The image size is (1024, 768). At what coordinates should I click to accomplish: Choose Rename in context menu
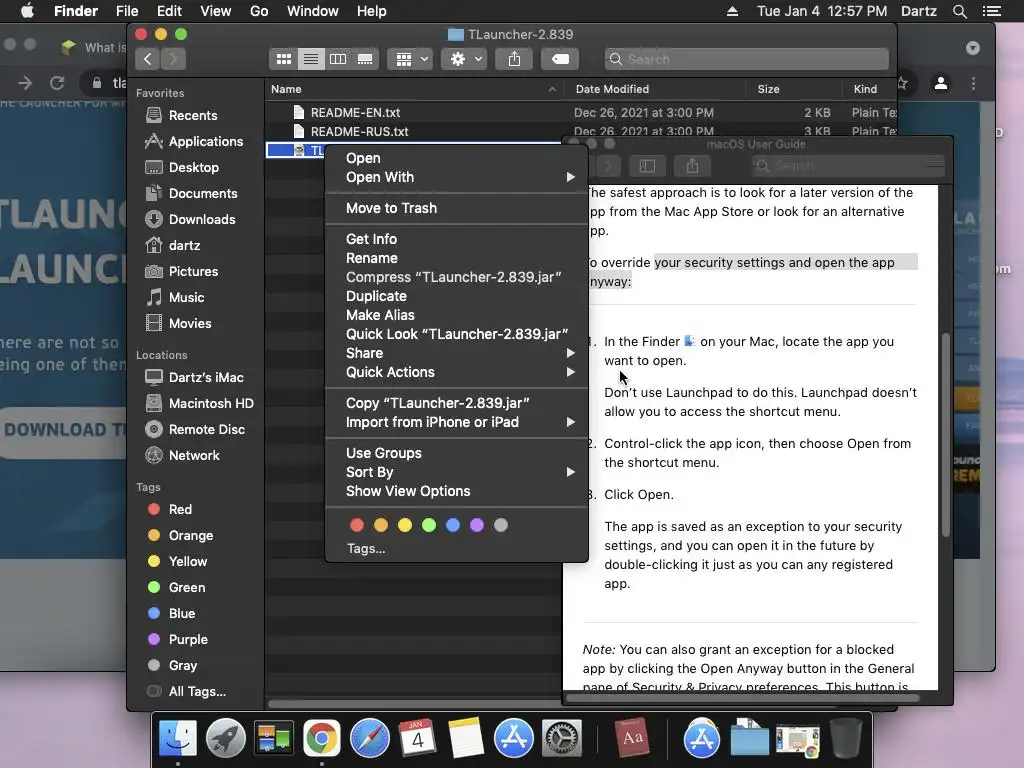(456, 259)
